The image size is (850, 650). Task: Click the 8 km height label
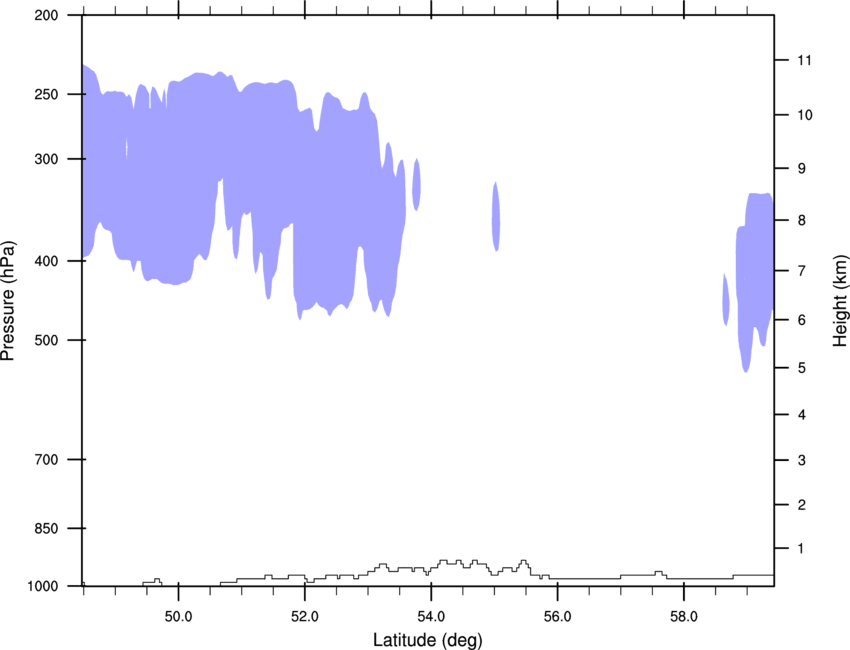pyautogui.click(x=802, y=220)
